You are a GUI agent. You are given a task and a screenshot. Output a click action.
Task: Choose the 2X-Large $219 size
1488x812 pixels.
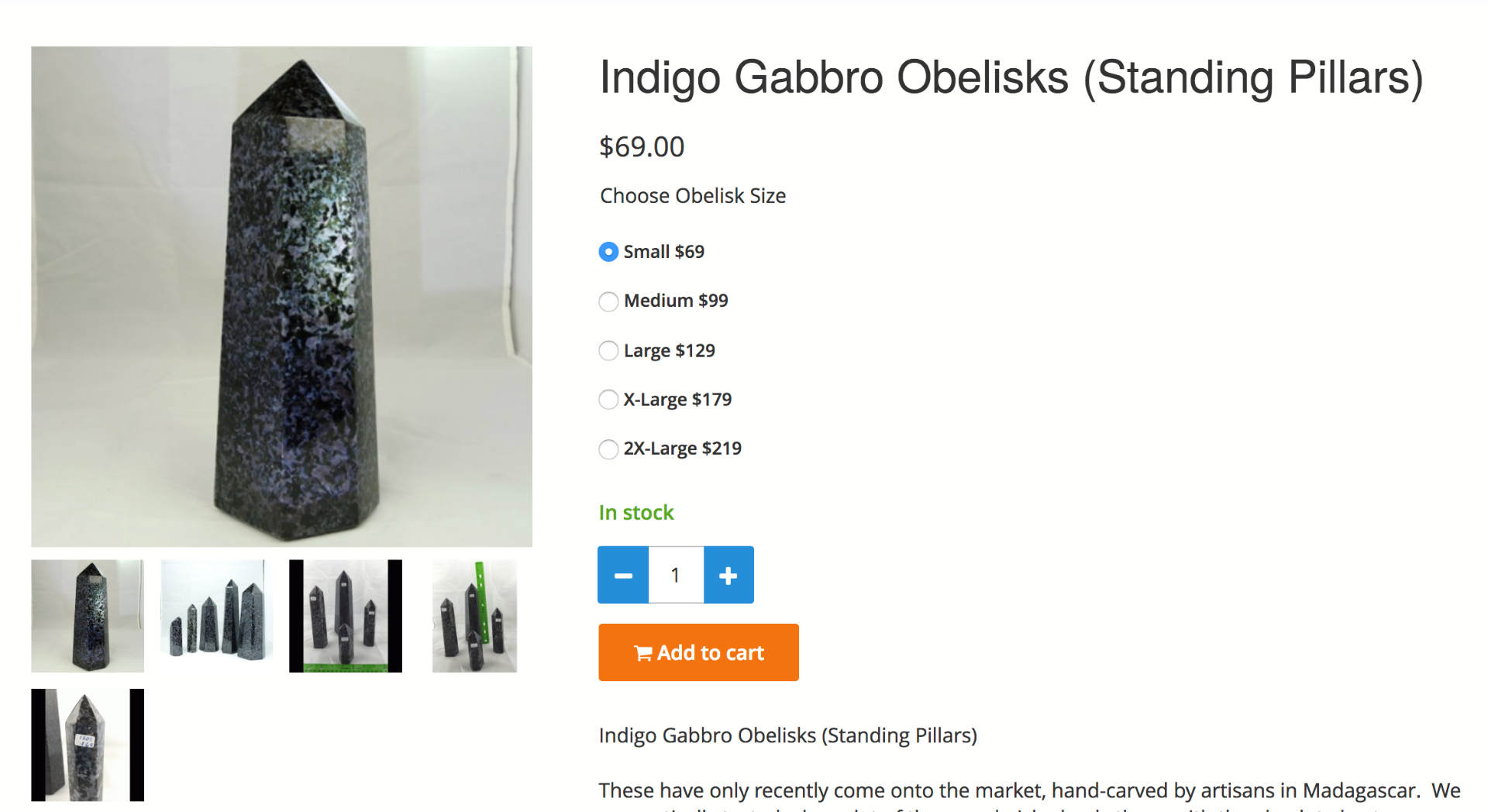click(608, 449)
